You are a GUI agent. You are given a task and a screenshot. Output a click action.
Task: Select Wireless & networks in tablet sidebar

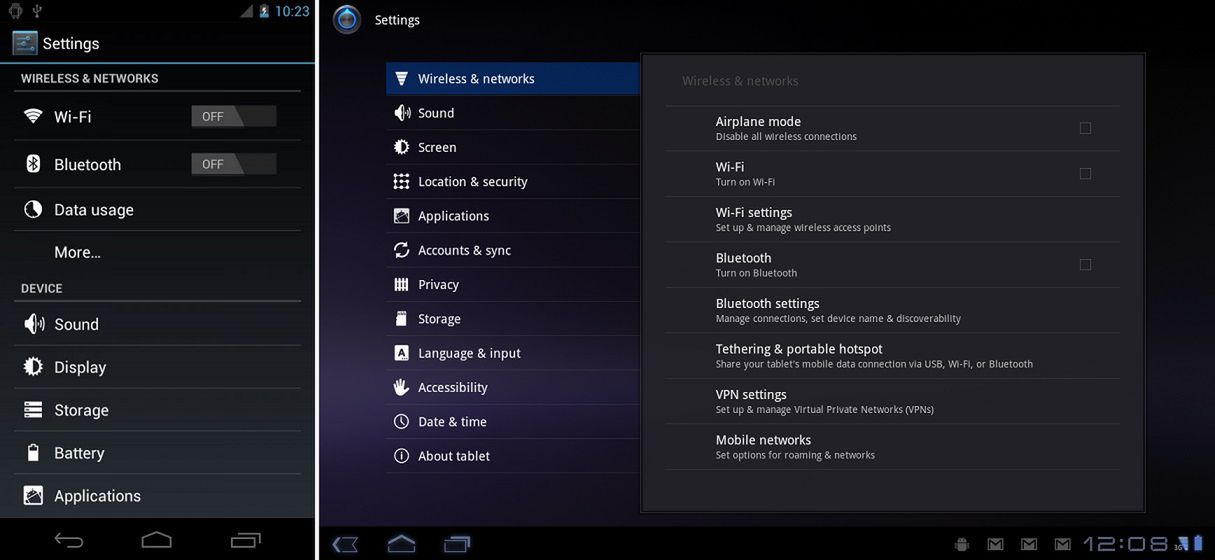click(x=512, y=79)
